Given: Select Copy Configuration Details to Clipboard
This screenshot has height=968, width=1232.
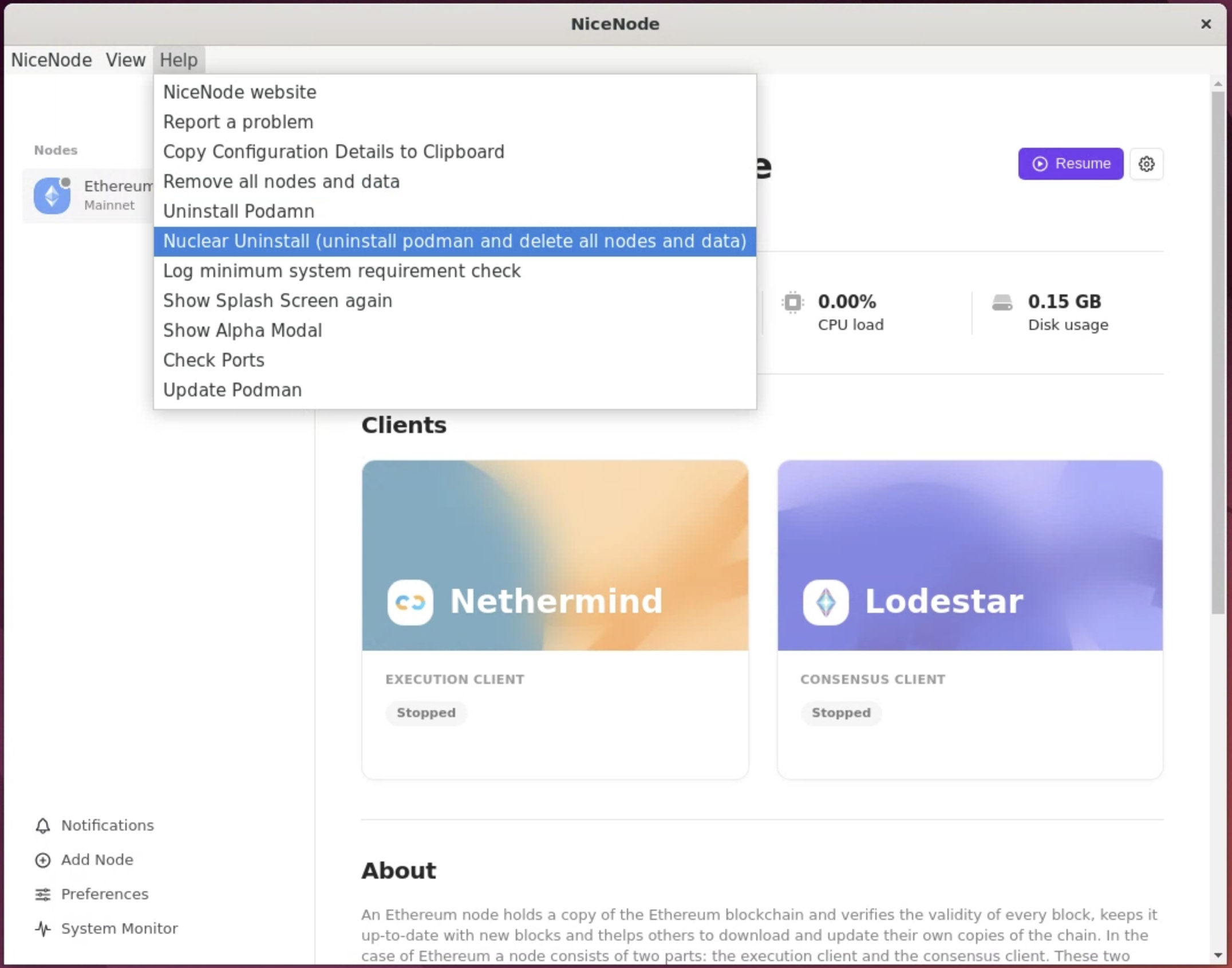Looking at the screenshot, I should [455, 152].
